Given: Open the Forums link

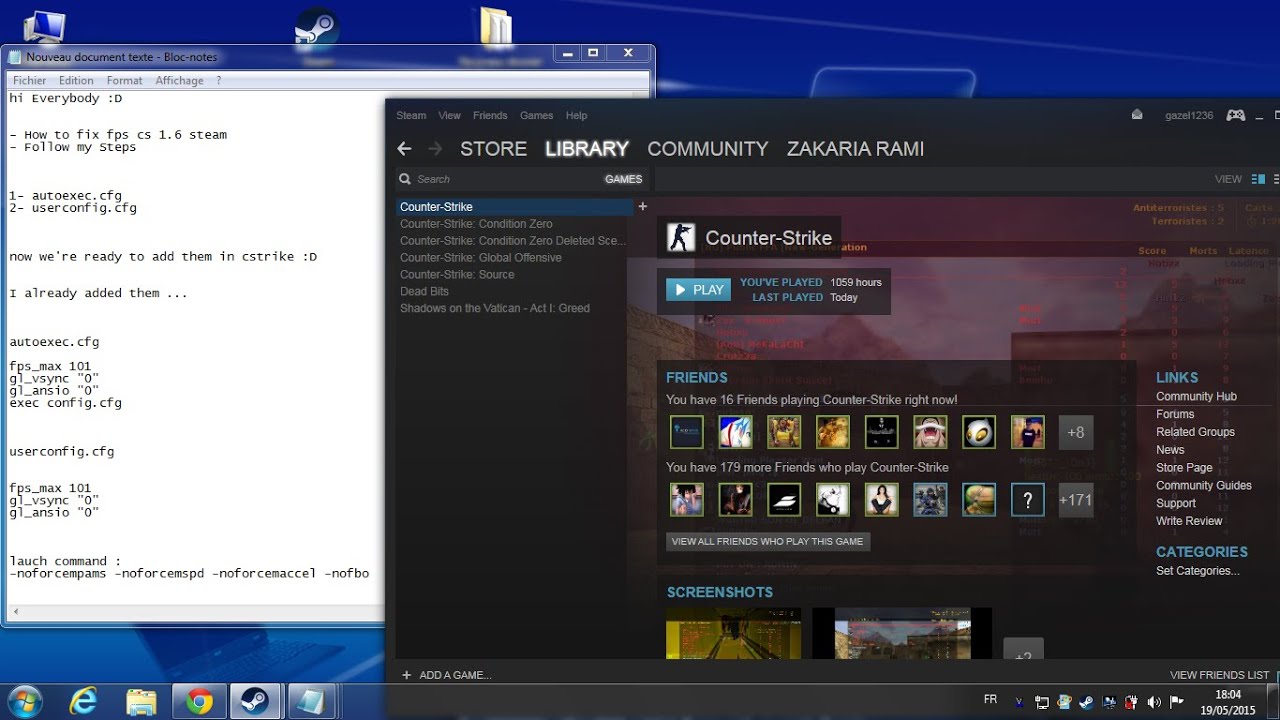Looking at the screenshot, I should click(x=1175, y=414).
